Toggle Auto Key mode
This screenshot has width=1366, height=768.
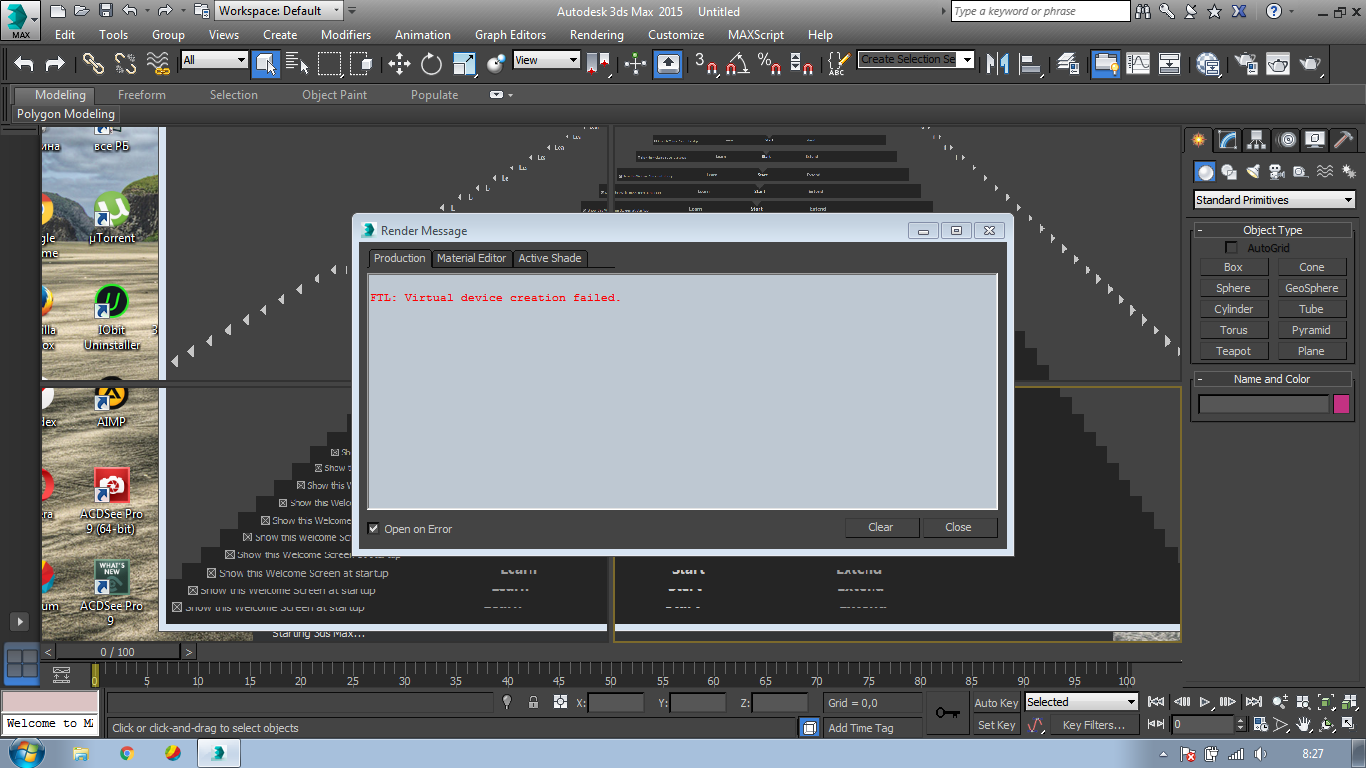click(x=996, y=703)
